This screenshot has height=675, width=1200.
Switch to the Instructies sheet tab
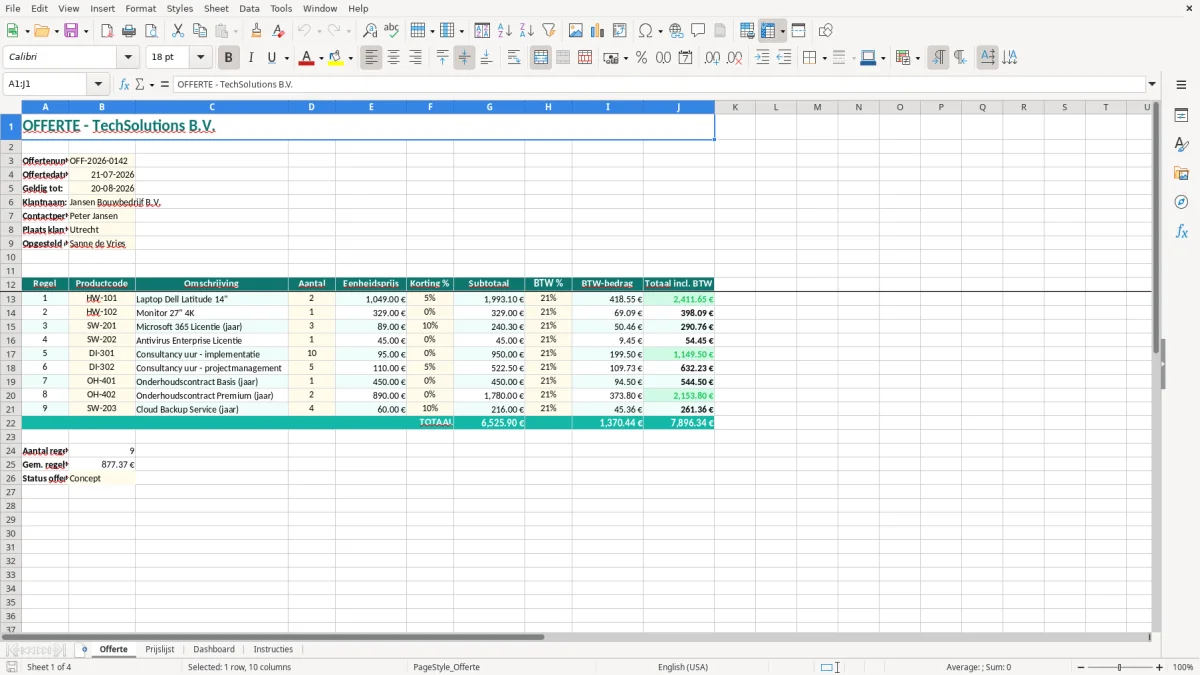273,649
